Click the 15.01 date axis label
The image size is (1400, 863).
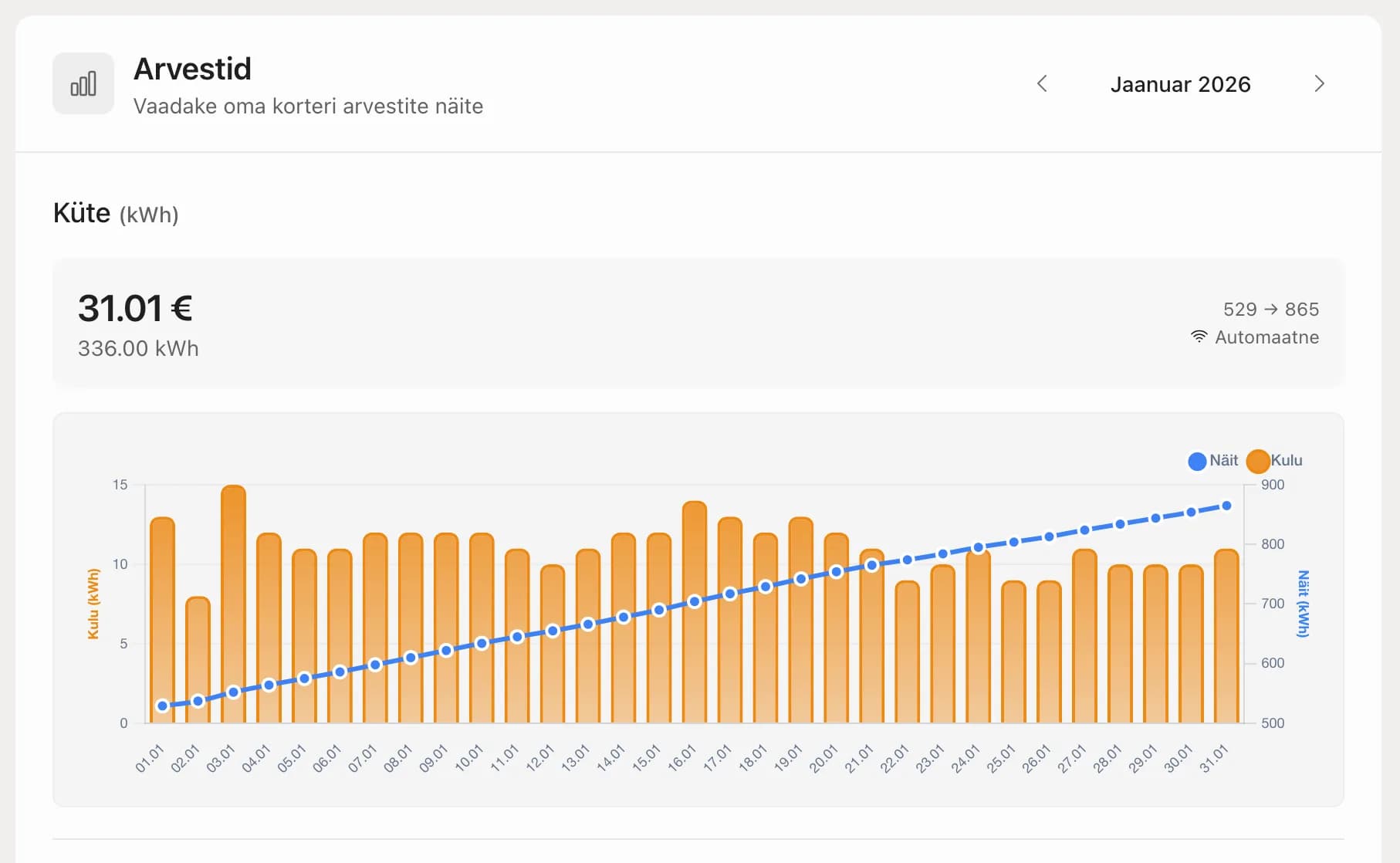pos(647,758)
